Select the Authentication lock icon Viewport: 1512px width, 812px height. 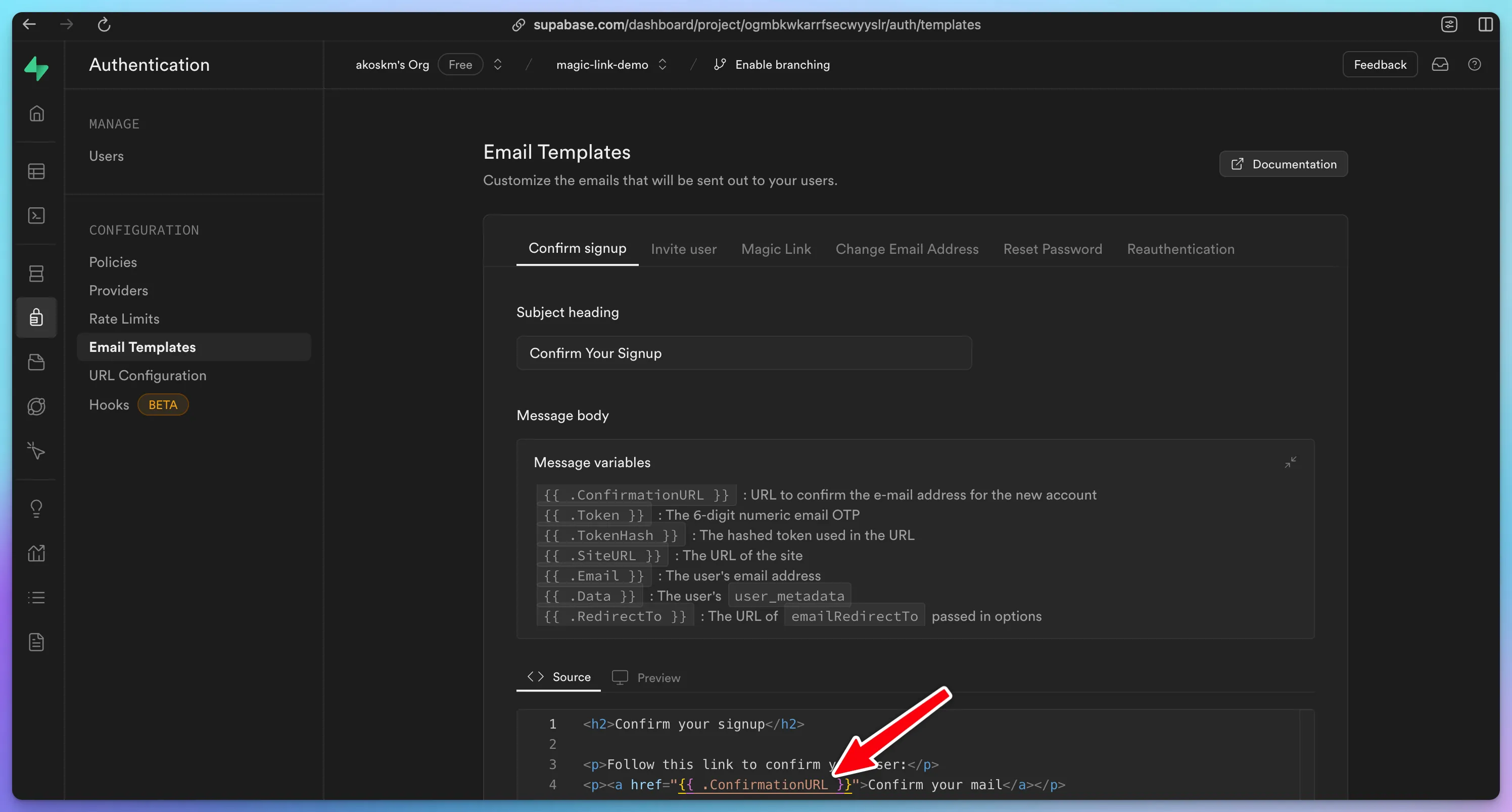36,317
